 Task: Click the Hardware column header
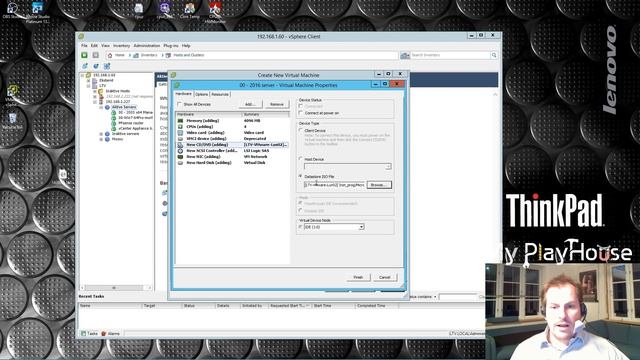(209, 115)
